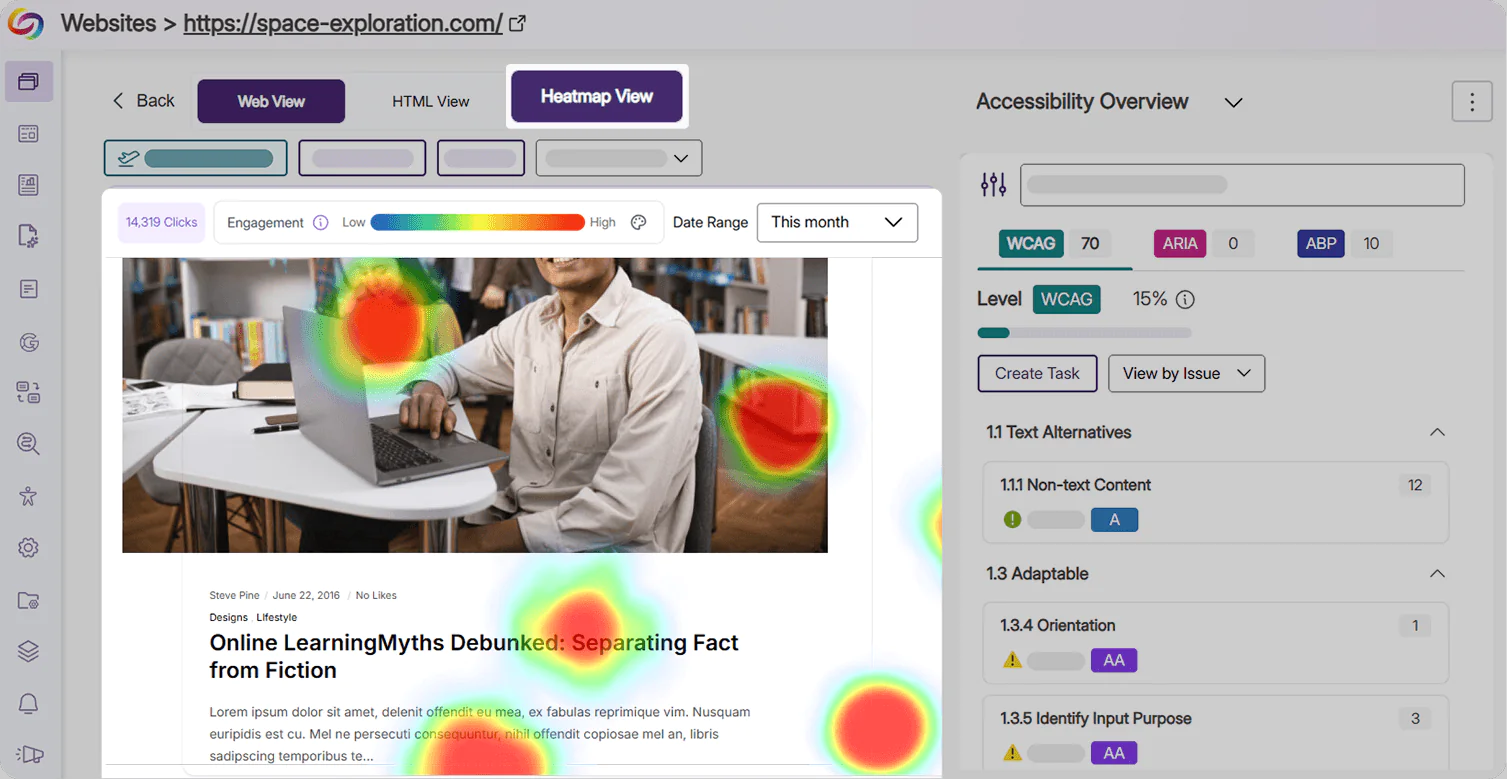The width and height of the screenshot is (1507, 780).
Task: Open the three-dot more options menu
Action: point(1472,101)
